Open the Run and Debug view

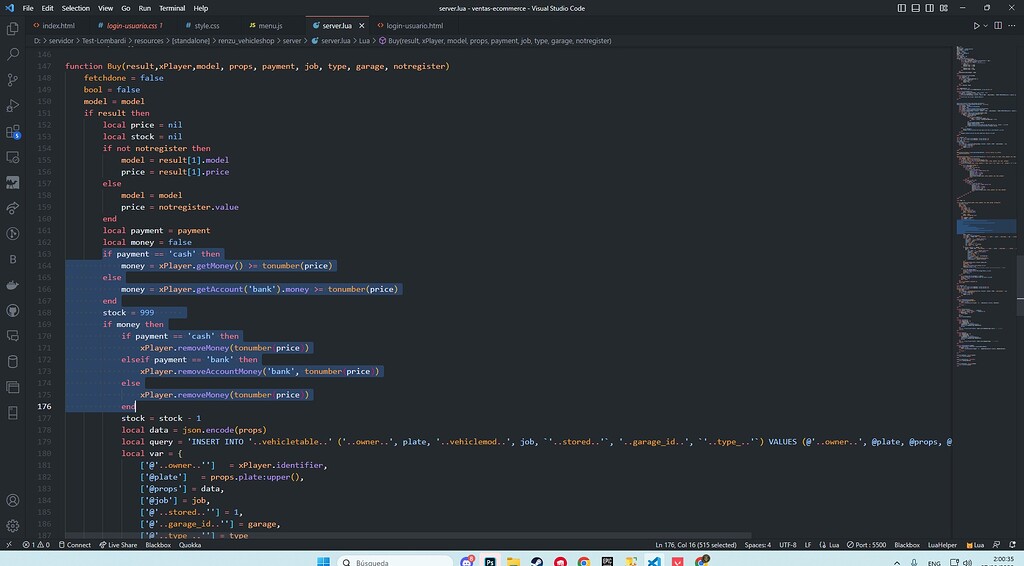pyautogui.click(x=13, y=106)
